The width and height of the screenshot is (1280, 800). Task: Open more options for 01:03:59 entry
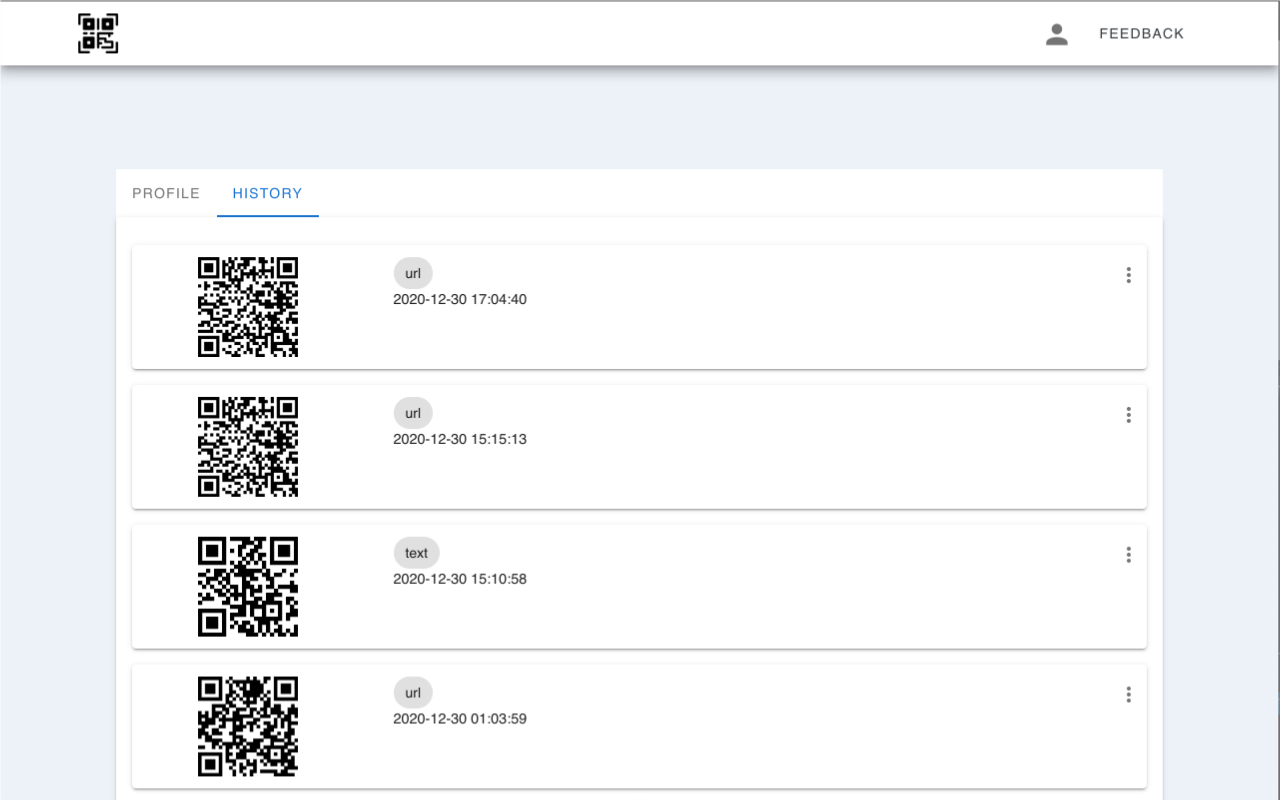click(1128, 695)
